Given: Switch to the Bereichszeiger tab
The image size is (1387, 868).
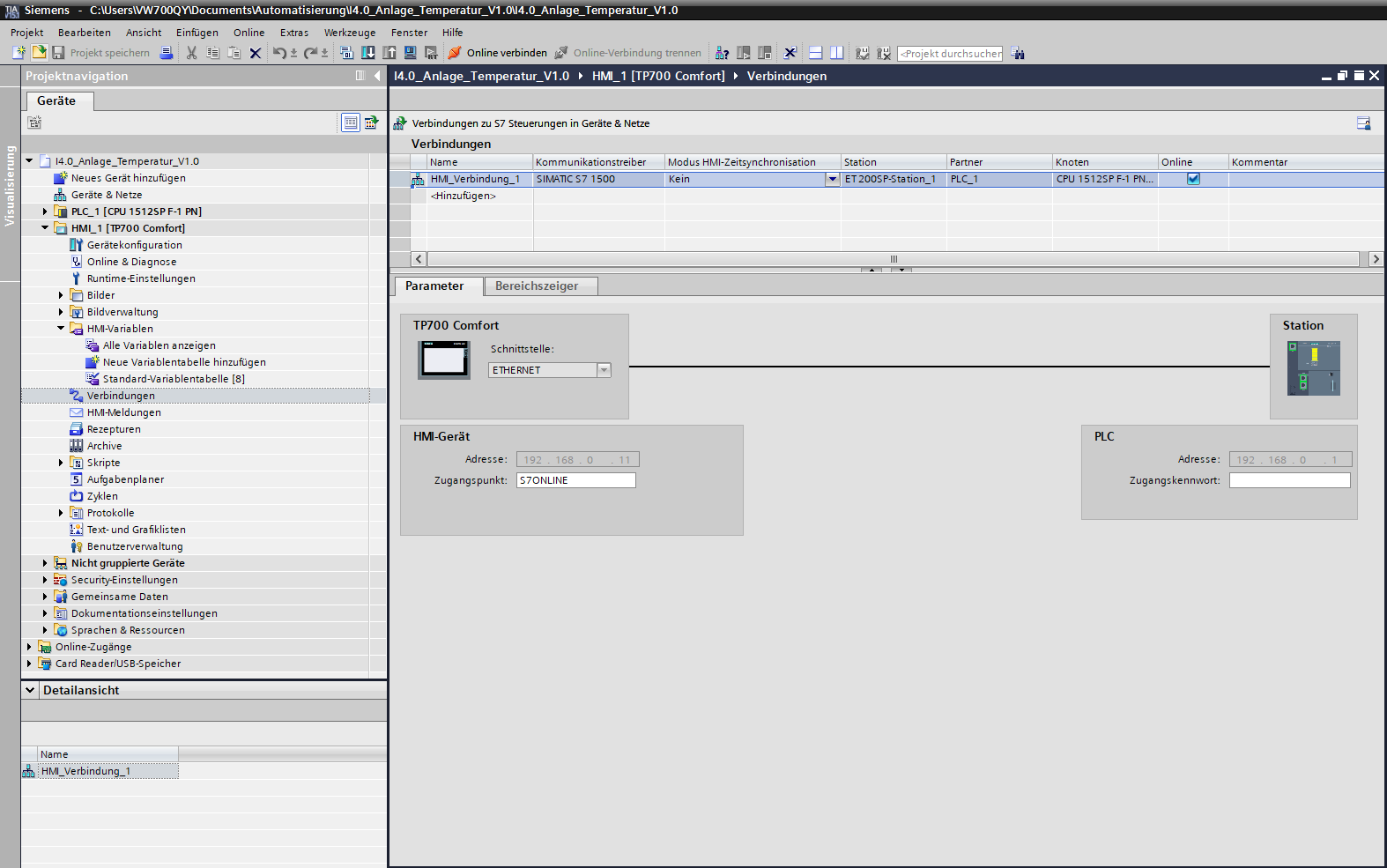Looking at the screenshot, I should coord(537,286).
